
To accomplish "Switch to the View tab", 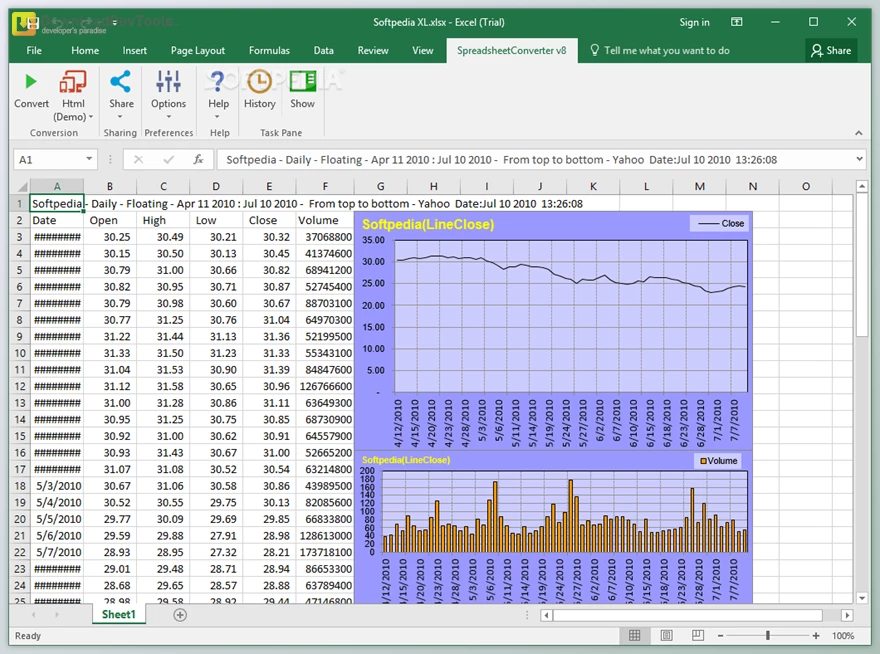I will 423,51.
